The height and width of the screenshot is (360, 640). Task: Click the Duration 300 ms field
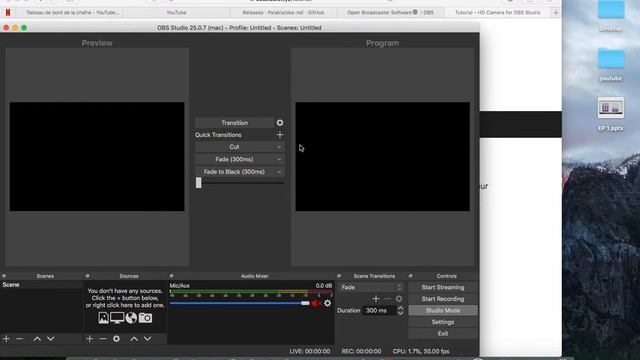tap(379, 311)
